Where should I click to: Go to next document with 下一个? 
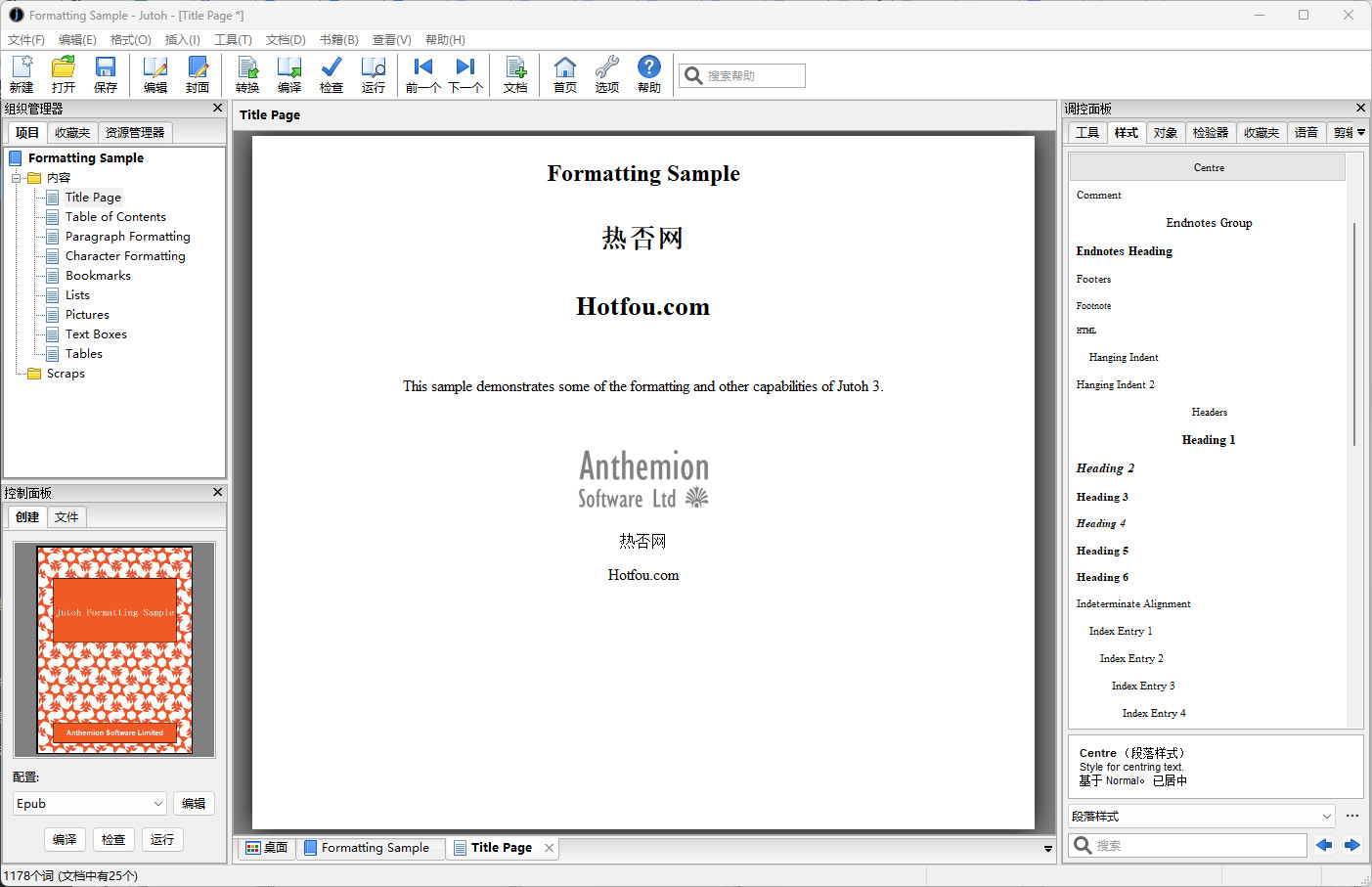click(465, 74)
